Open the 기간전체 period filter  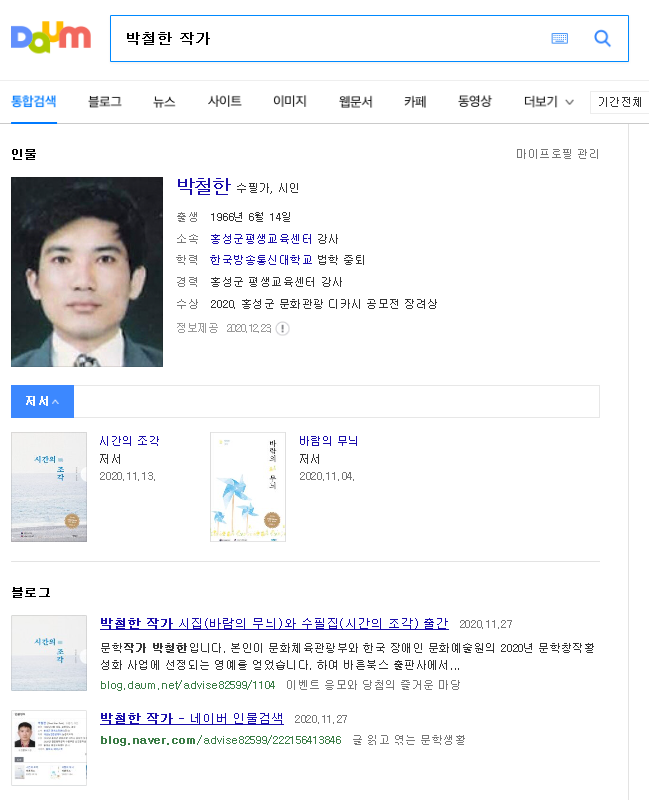pos(620,102)
